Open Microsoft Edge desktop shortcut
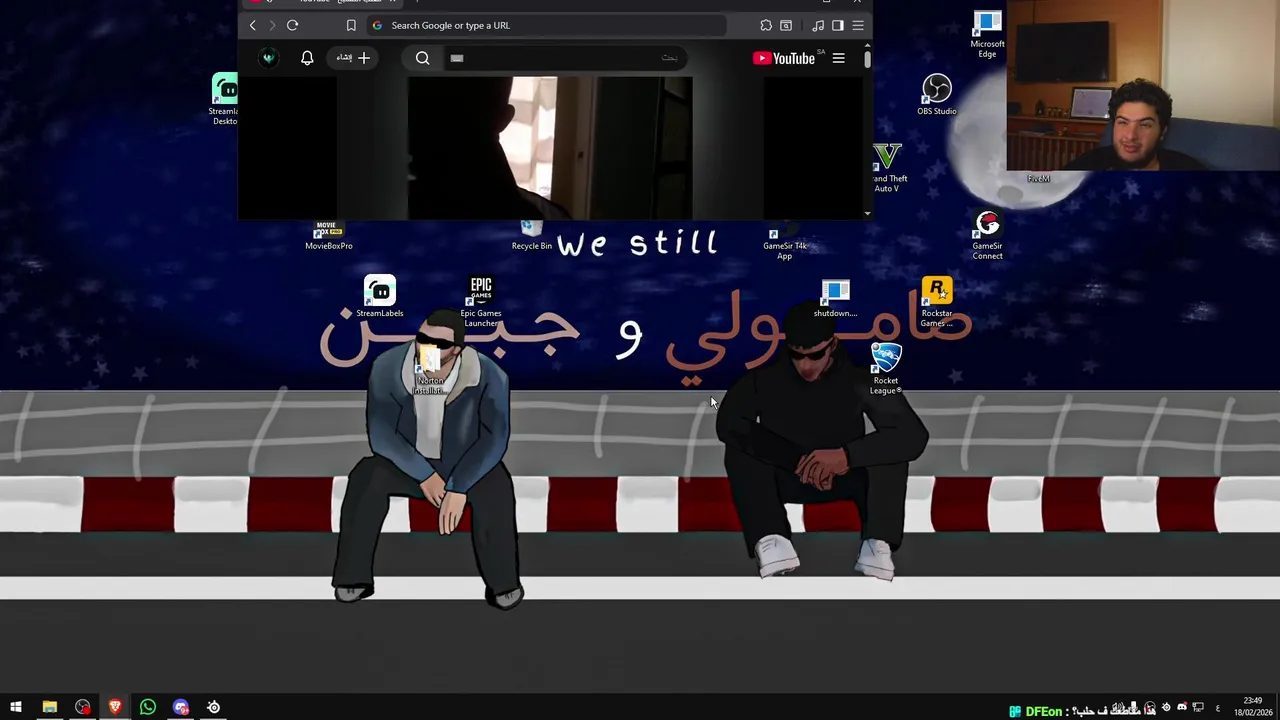The height and width of the screenshot is (720, 1280). pos(987,35)
